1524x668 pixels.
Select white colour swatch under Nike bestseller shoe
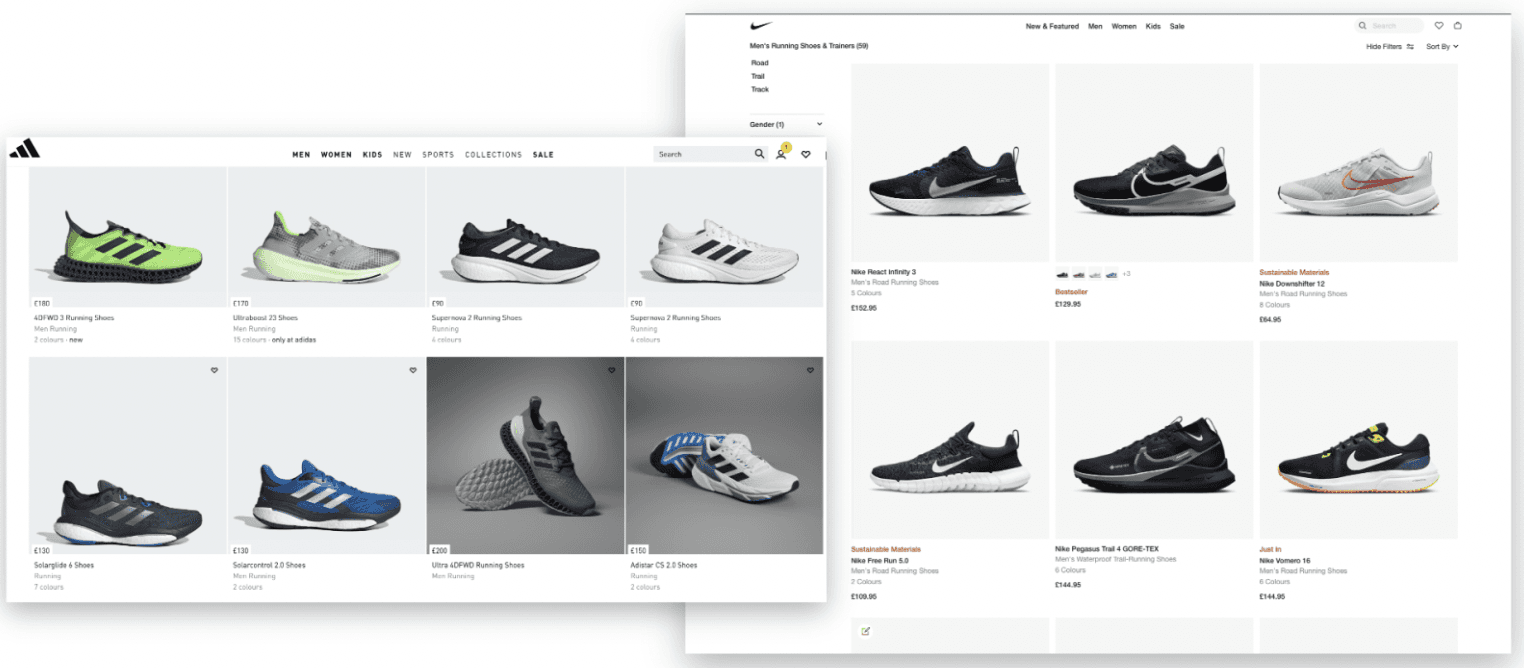pyautogui.click(x=1095, y=274)
